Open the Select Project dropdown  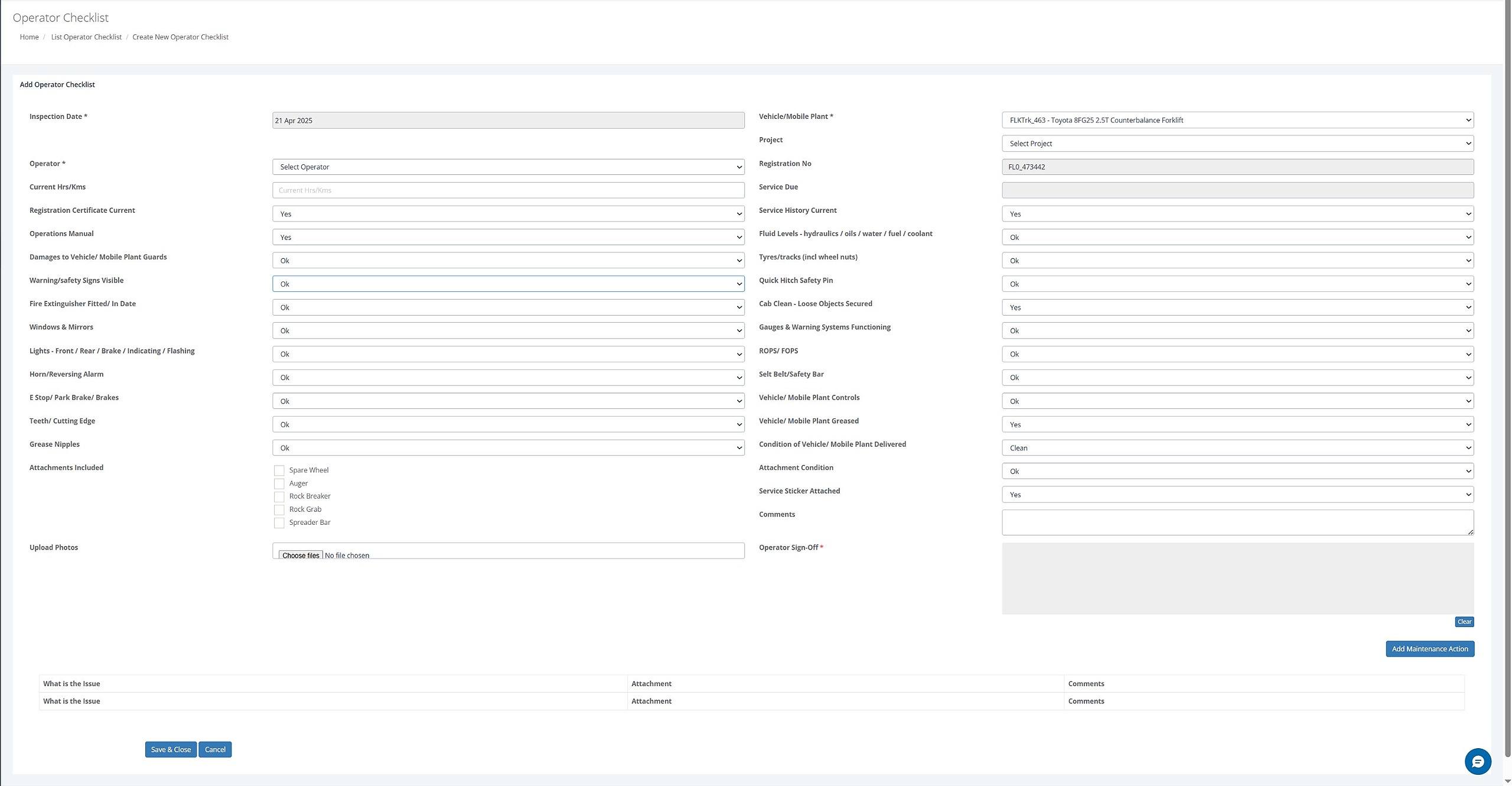(x=1237, y=144)
